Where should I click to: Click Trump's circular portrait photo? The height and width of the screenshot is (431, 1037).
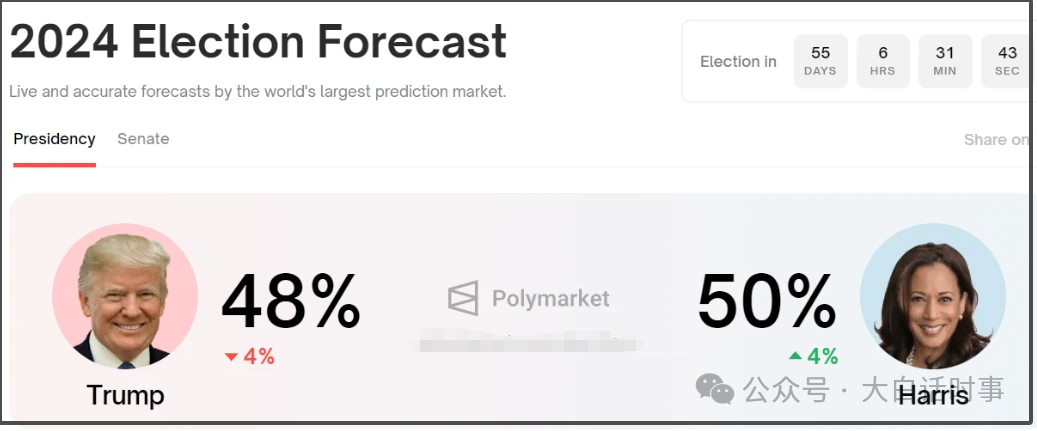click(x=125, y=297)
